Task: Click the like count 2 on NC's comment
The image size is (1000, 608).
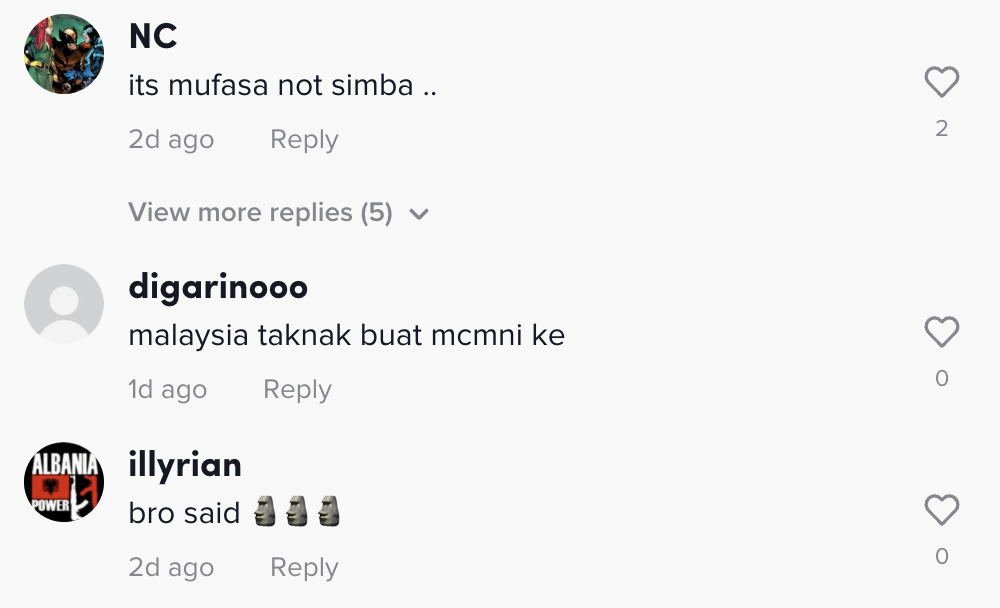Action: coord(941,128)
